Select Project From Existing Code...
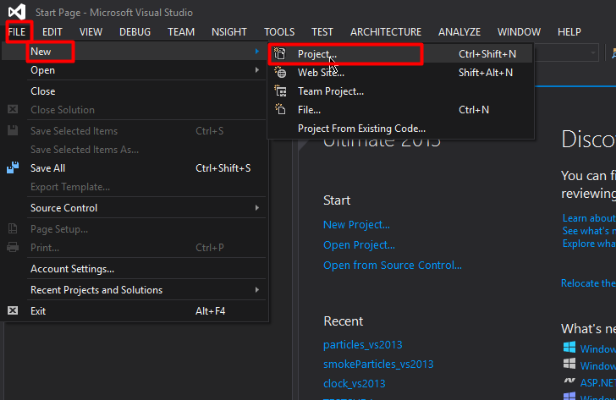The width and height of the screenshot is (616, 401). click(x=401, y=128)
